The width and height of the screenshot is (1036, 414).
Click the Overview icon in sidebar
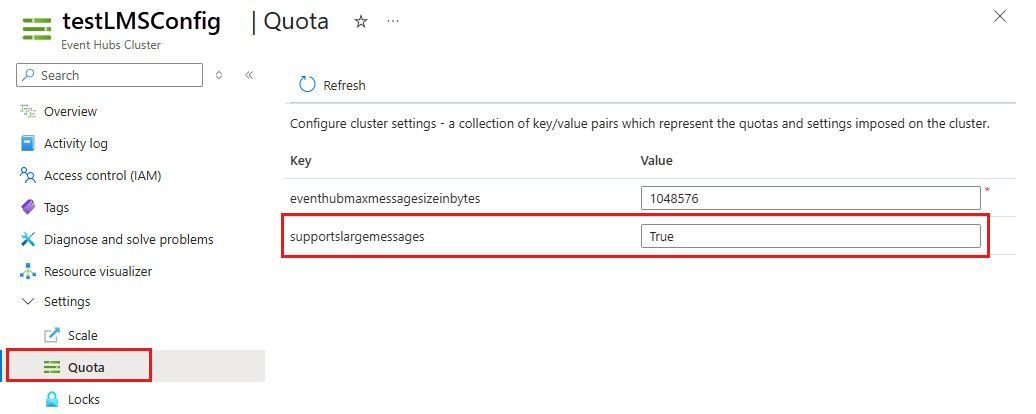point(28,111)
